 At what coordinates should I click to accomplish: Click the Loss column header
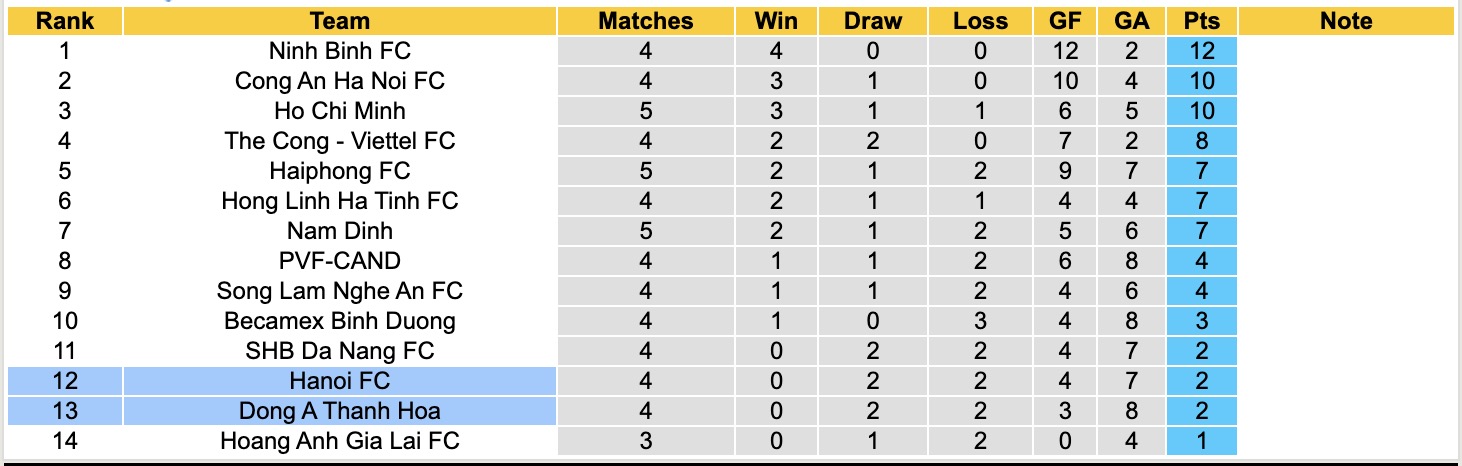(980, 21)
